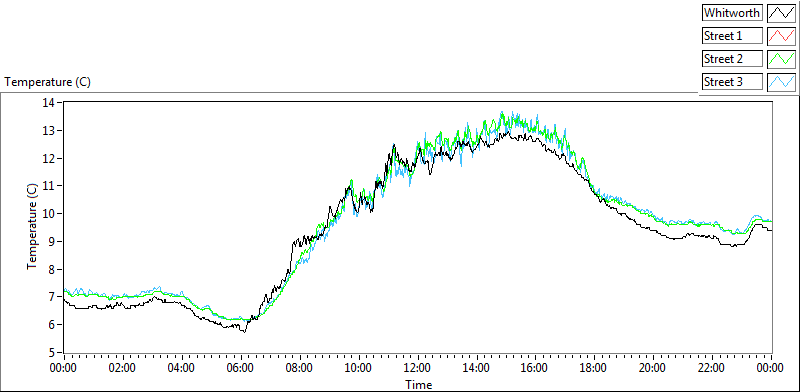Viewport: 800px width, 392px height.
Task: Click the 5 minimum on the temperature scale
Action: (52, 352)
